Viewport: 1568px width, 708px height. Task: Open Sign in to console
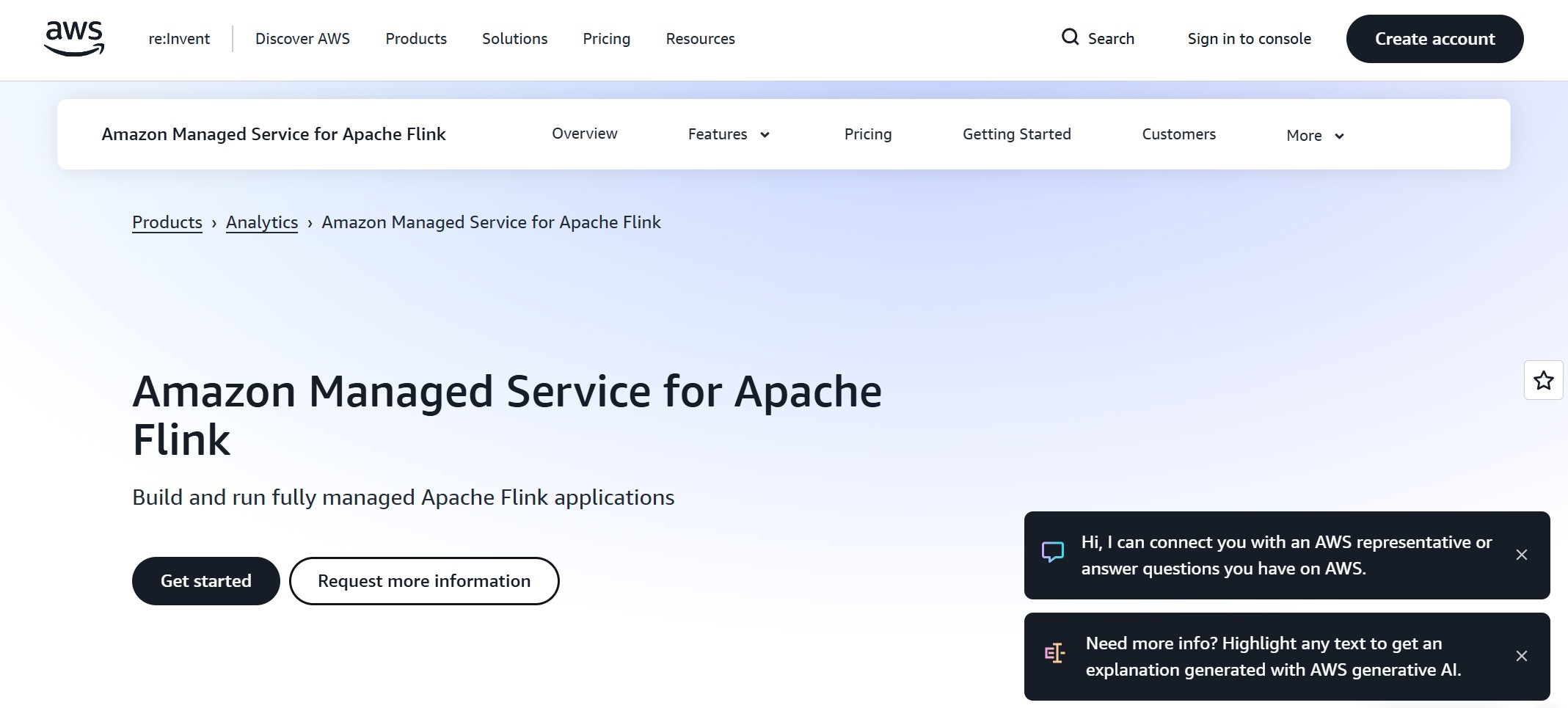(x=1250, y=38)
